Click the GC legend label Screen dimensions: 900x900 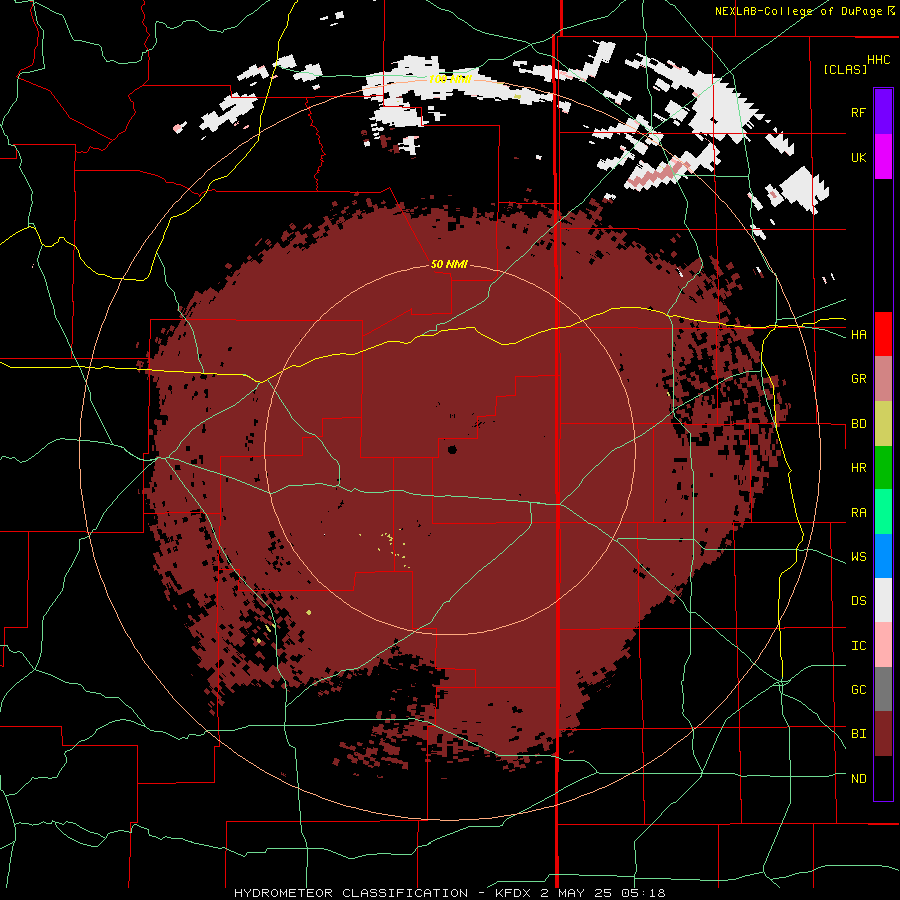[858, 689]
